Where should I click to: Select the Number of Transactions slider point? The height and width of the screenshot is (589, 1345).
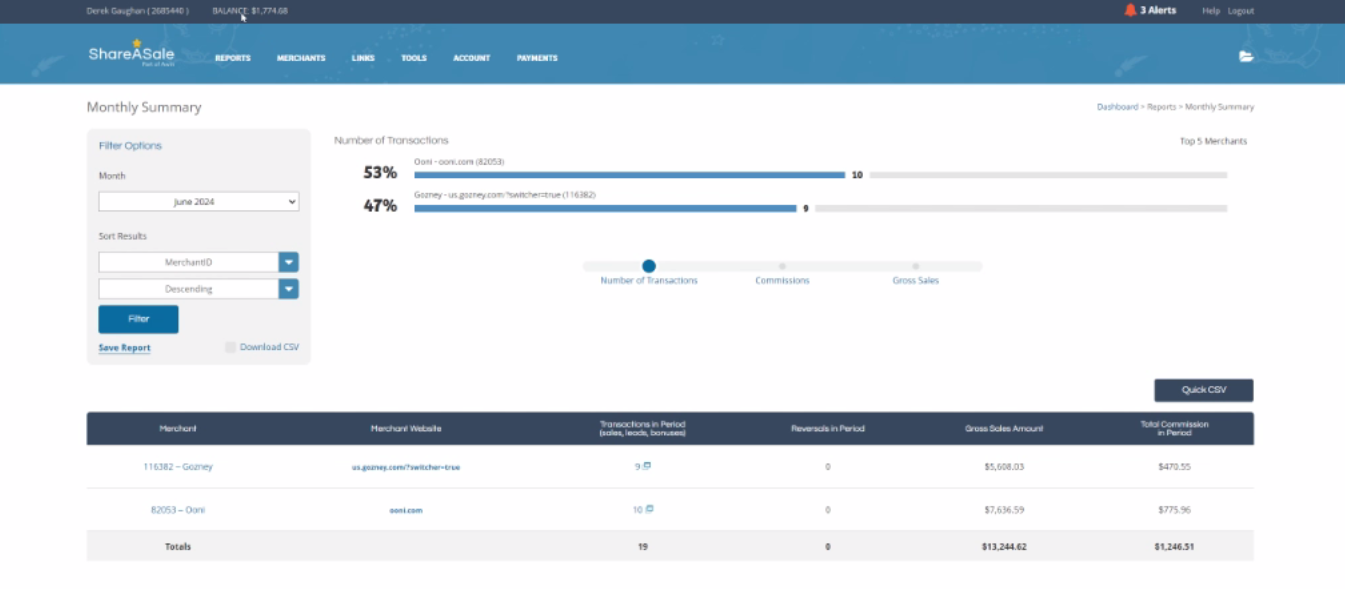(649, 266)
